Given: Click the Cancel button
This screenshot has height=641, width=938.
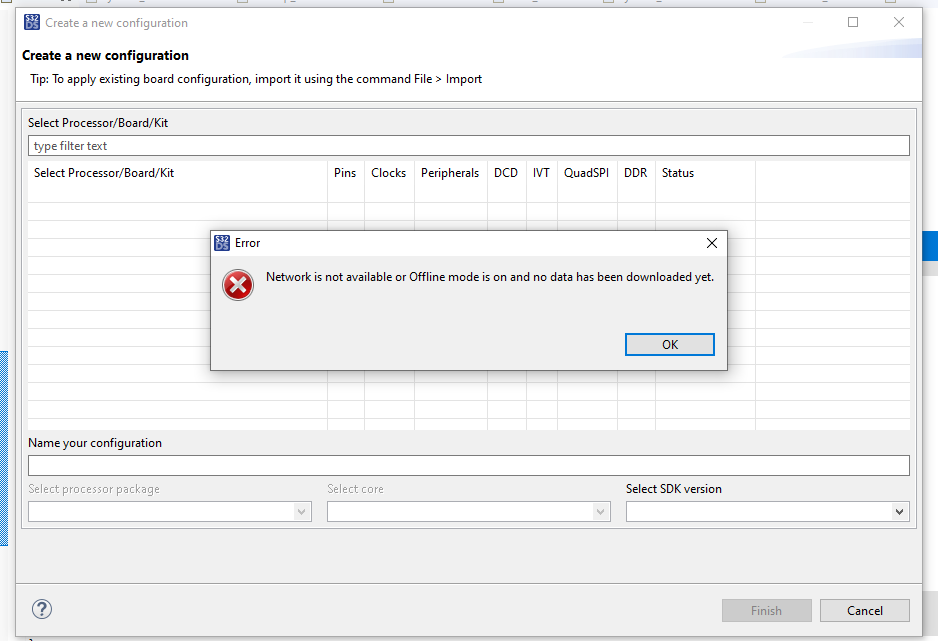Looking at the screenshot, I should click(864, 611).
